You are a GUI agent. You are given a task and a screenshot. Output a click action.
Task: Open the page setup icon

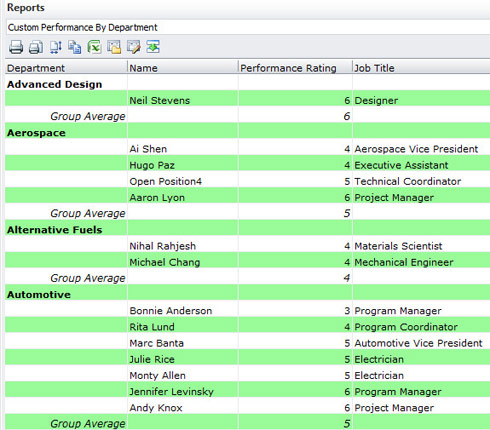click(x=55, y=47)
